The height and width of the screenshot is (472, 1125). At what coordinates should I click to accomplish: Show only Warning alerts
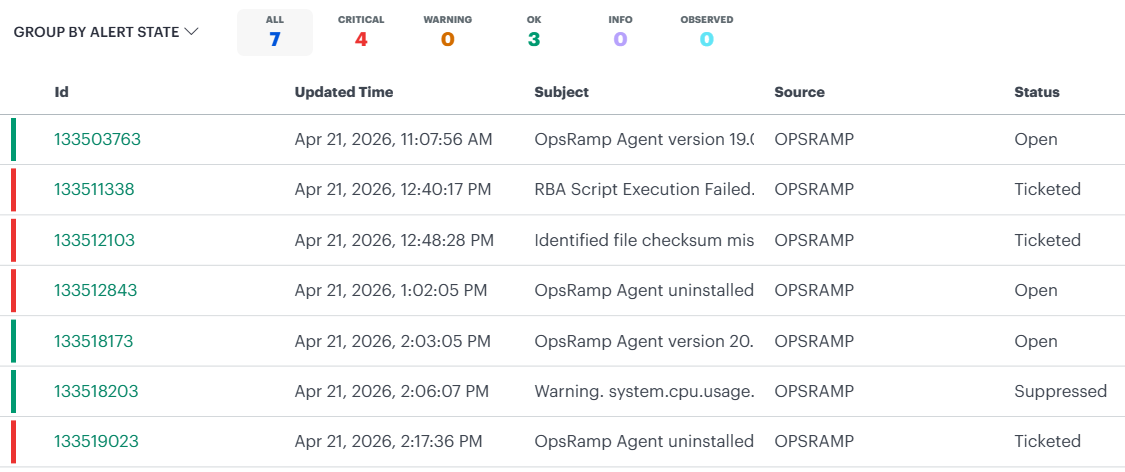pos(447,32)
